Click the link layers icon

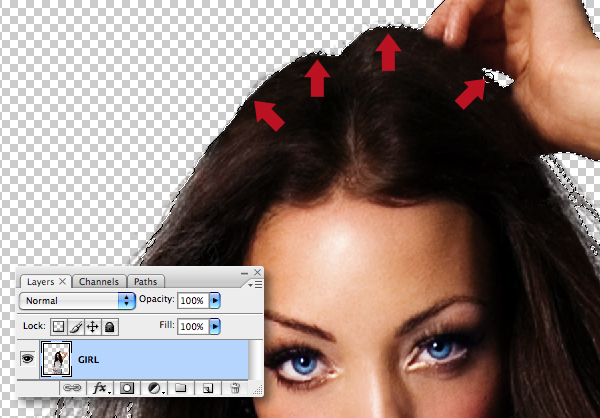click(72, 388)
